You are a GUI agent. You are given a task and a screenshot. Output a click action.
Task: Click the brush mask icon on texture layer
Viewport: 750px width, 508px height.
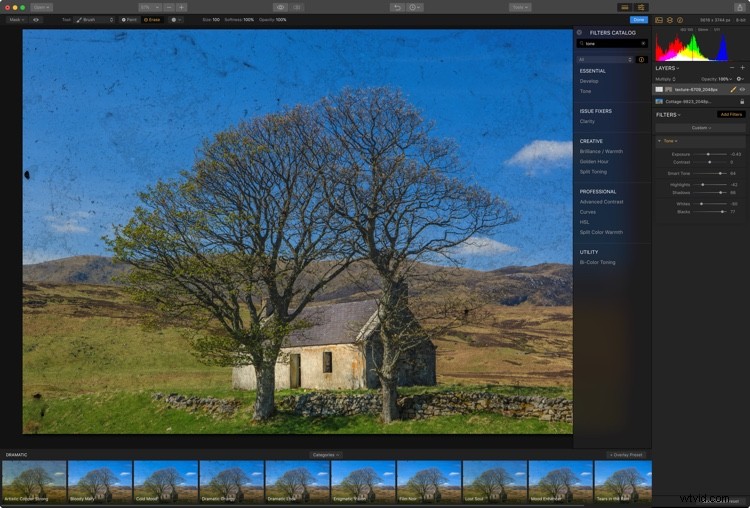coord(733,89)
